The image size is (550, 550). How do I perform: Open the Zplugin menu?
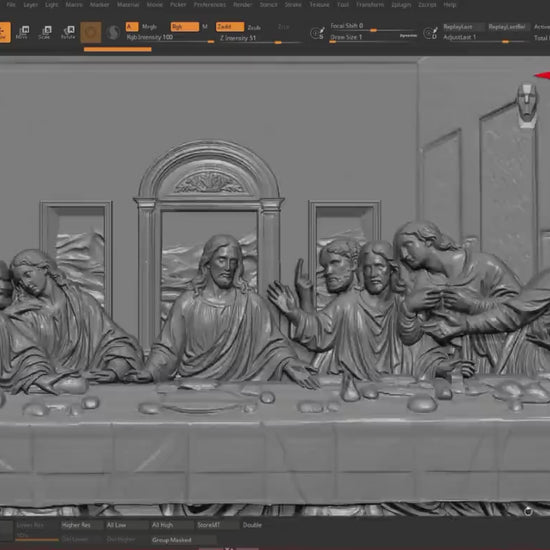pyautogui.click(x=401, y=5)
